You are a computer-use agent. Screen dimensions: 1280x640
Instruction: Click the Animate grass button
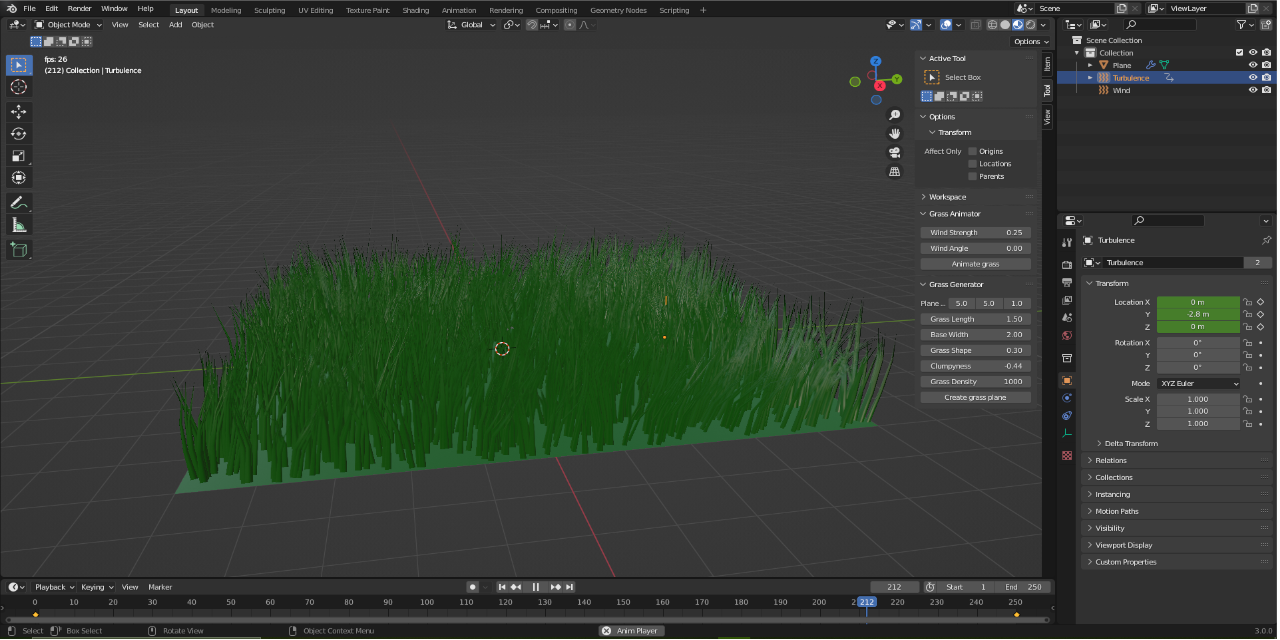[976, 264]
